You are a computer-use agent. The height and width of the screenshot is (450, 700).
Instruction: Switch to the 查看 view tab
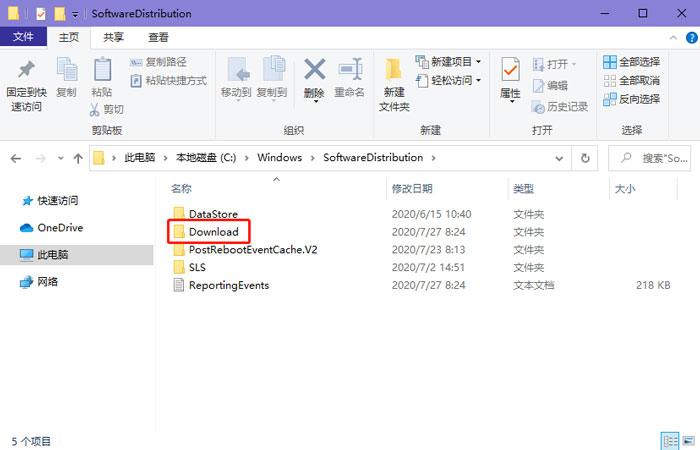click(x=158, y=37)
